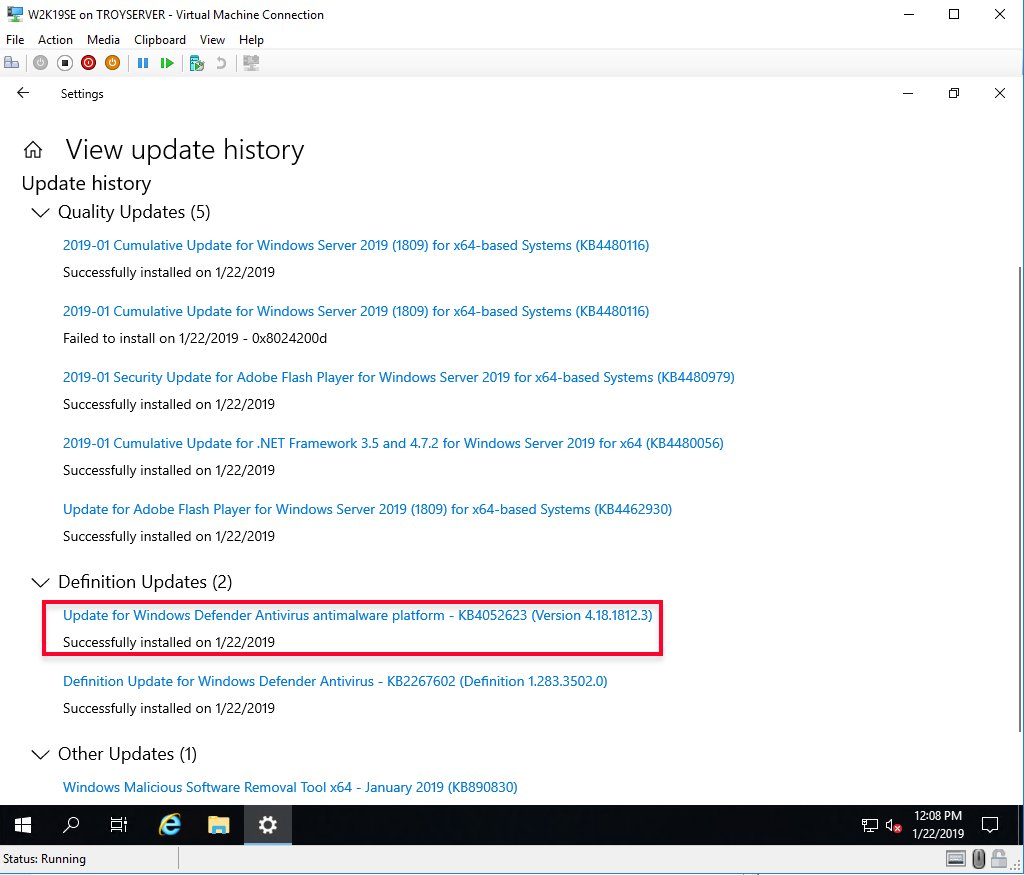Open the File menu
Screen dimensions: 1024x875
coord(15,40)
